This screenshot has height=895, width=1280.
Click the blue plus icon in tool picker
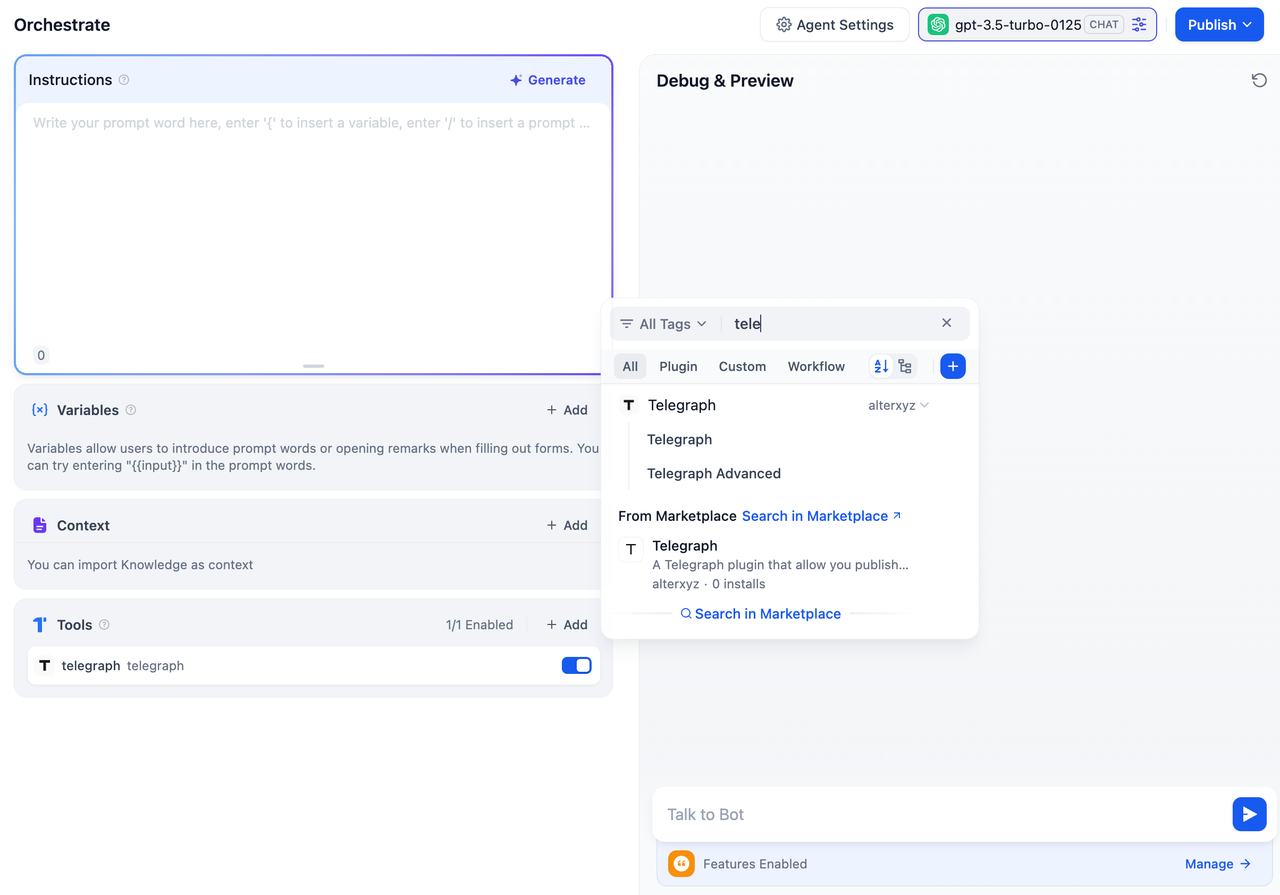pos(952,366)
